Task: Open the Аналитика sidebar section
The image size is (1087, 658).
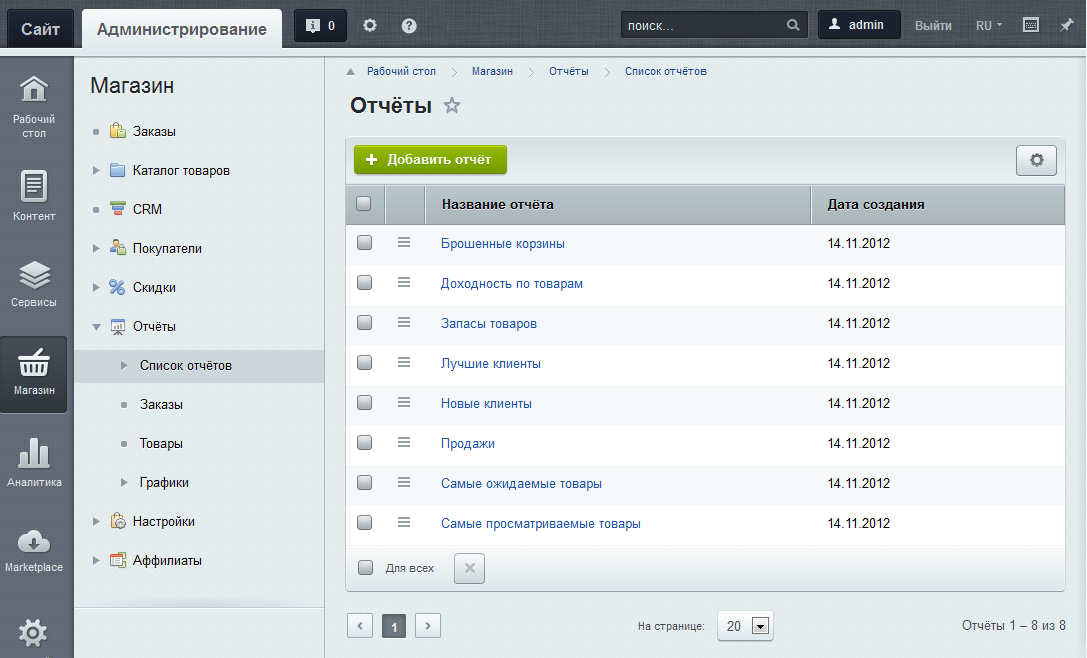Action: pos(34,461)
